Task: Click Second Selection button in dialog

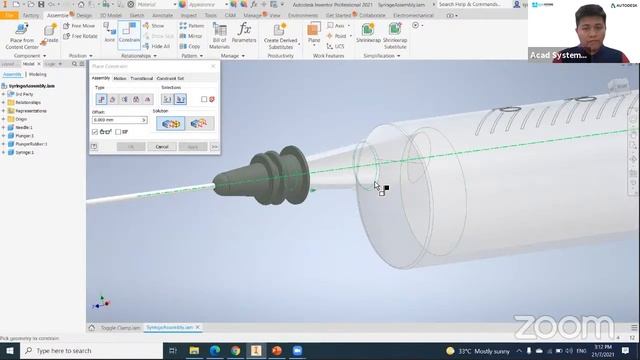Action: click(180, 99)
